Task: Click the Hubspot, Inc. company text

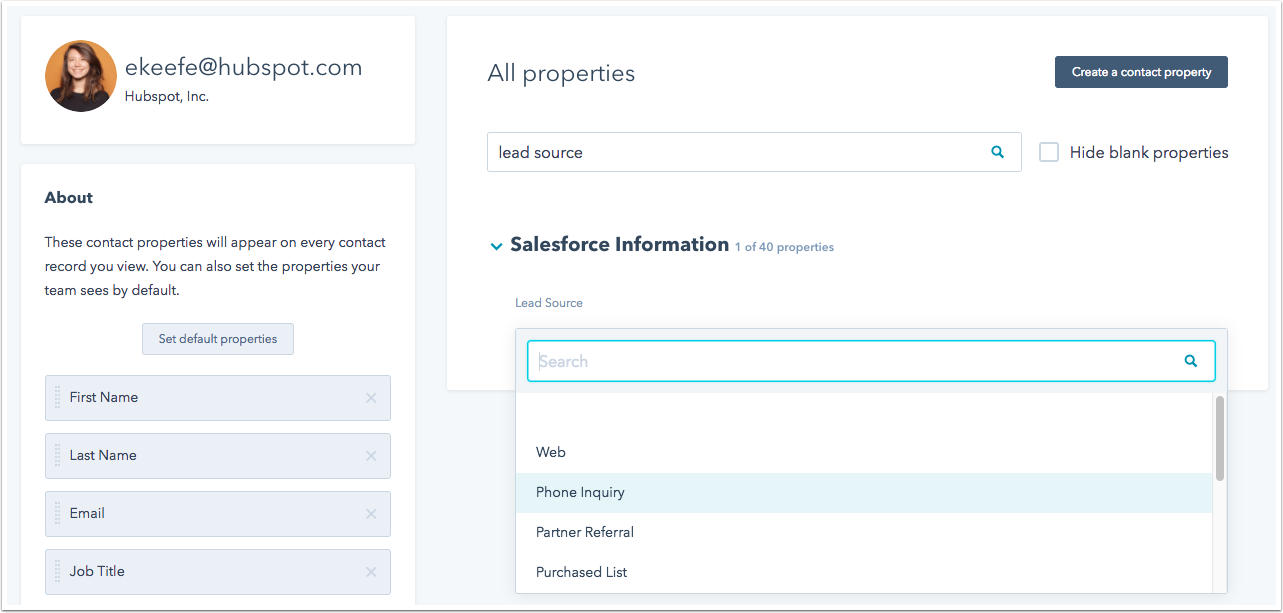Action: tap(167, 97)
